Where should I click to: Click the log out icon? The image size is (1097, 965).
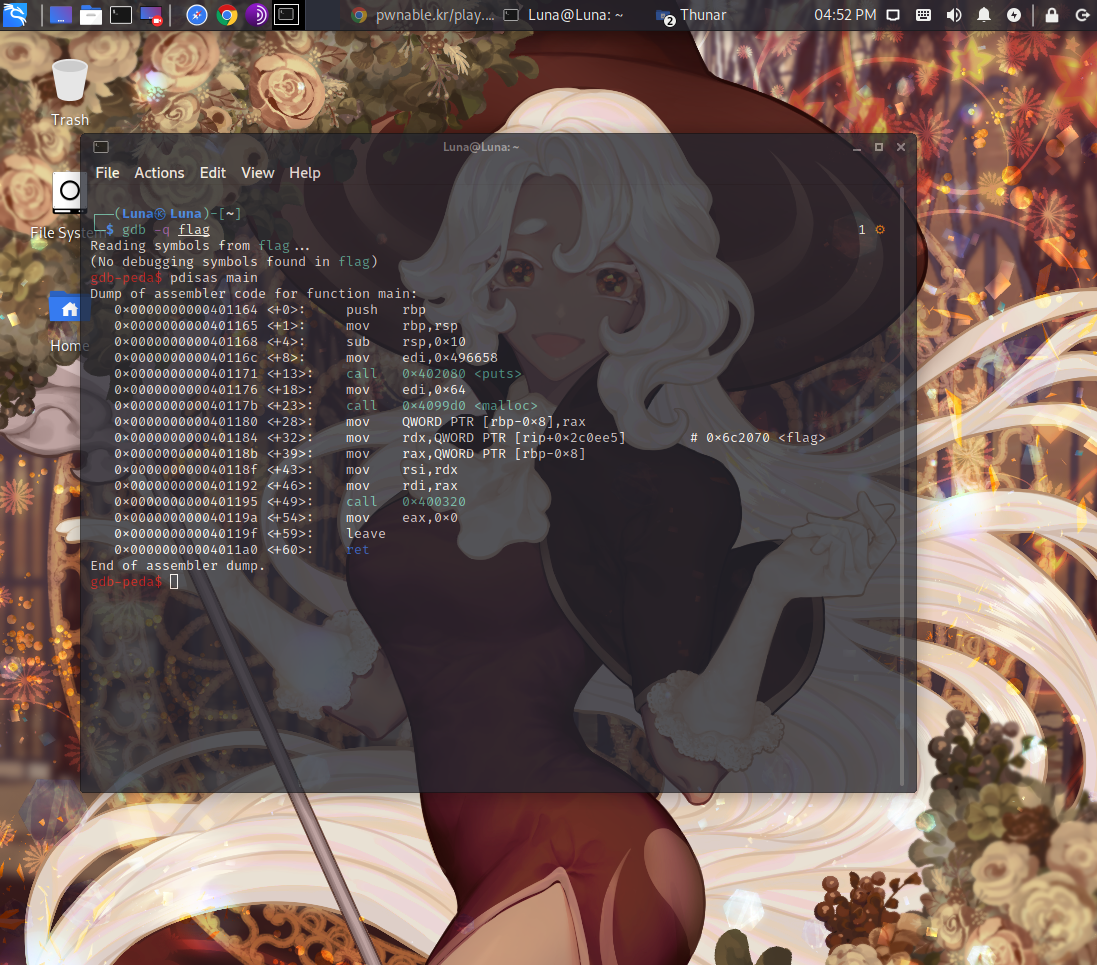[x=1081, y=15]
